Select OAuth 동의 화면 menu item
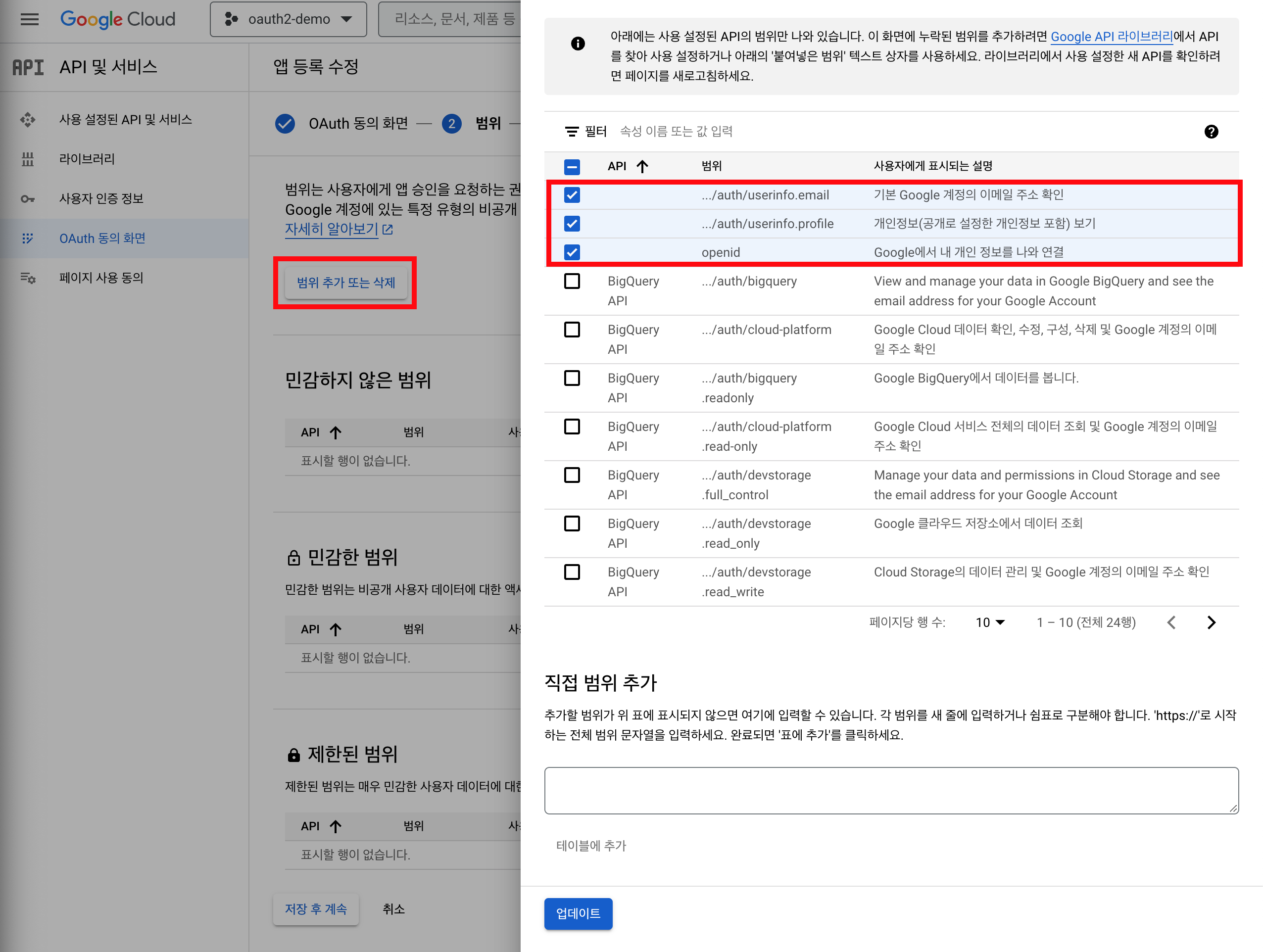The image size is (1263, 952). 124,238
